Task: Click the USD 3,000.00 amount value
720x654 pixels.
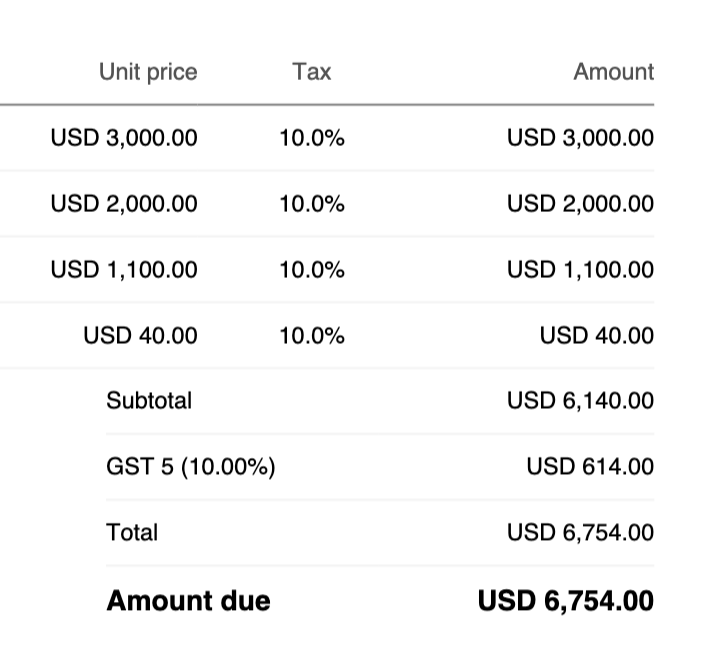Action: click(580, 138)
